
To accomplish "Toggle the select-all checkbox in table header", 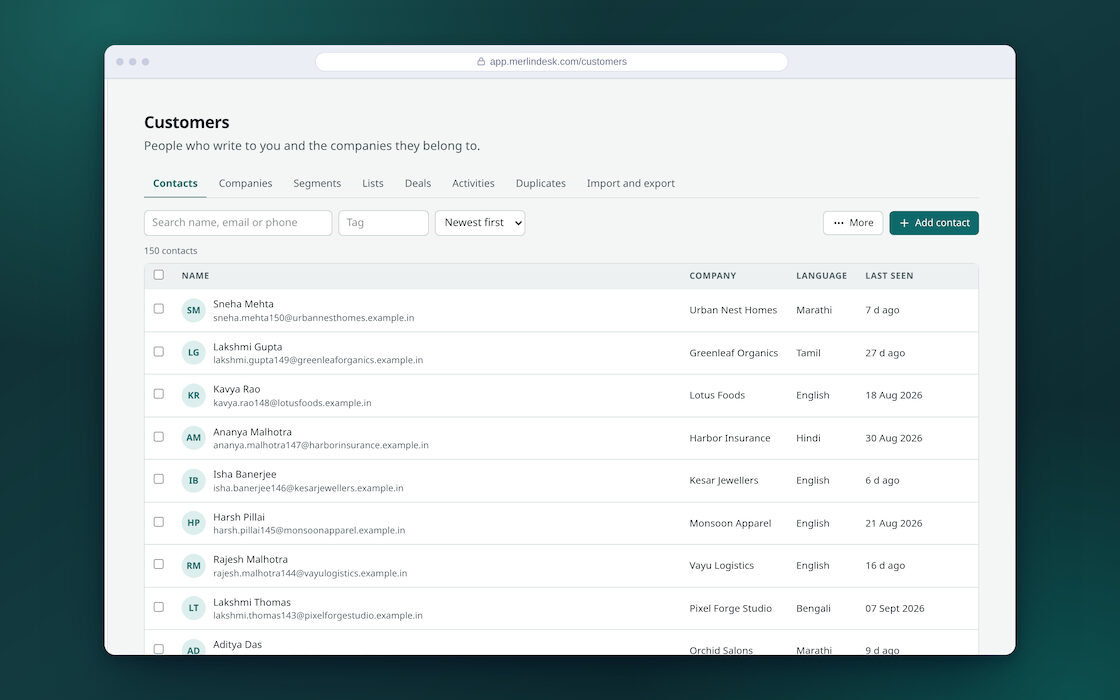I will (159, 275).
